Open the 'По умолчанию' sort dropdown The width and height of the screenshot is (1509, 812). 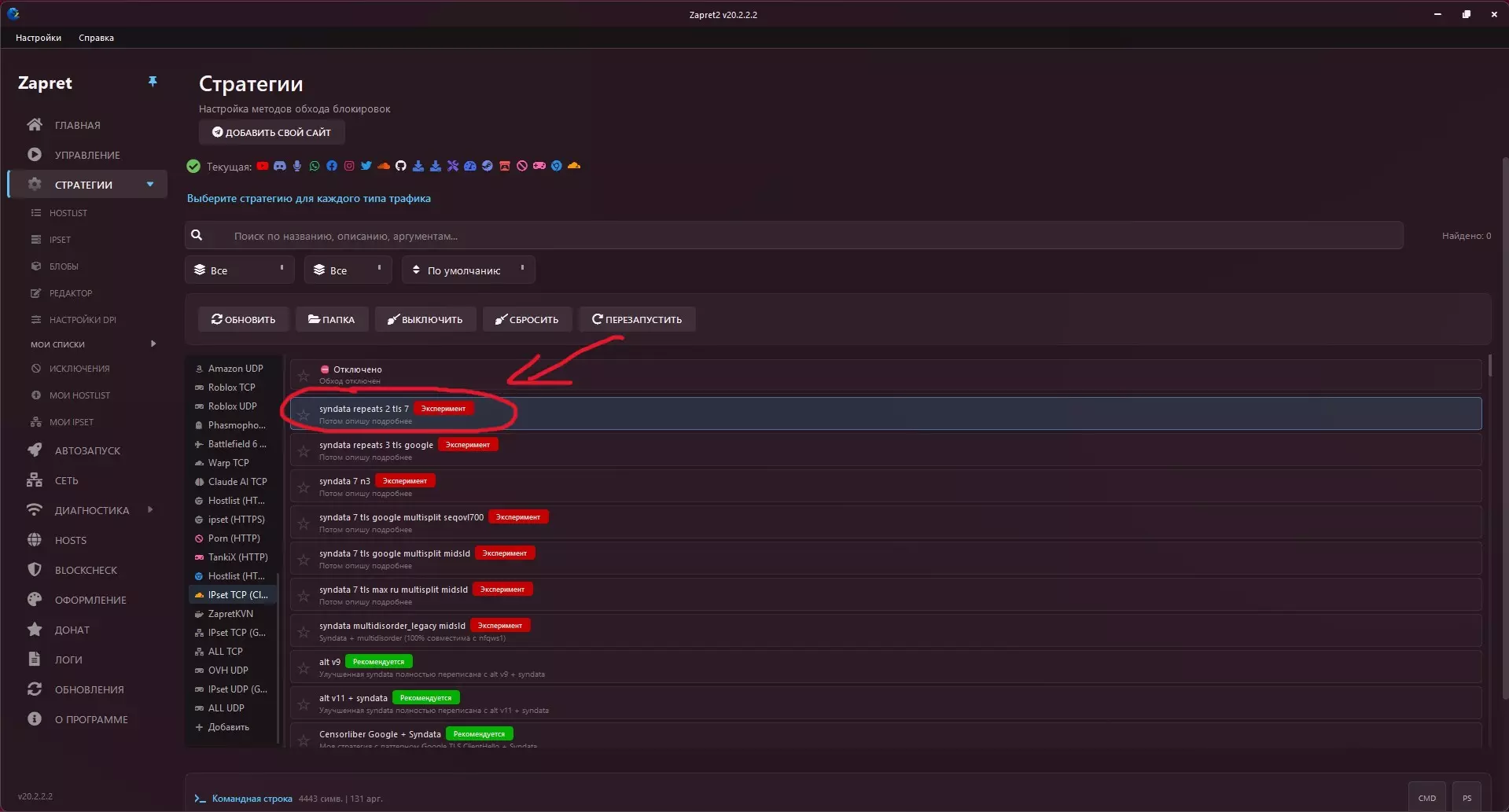[469, 270]
